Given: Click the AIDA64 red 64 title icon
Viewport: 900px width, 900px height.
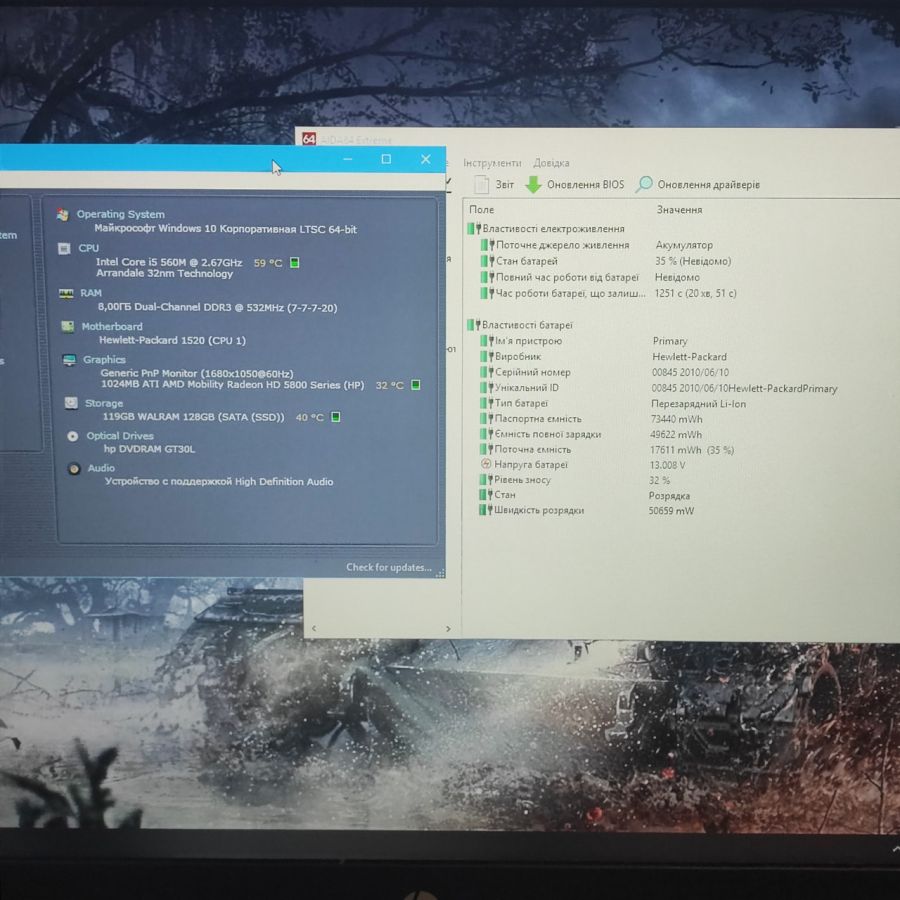Looking at the screenshot, I should tap(309, 138).
